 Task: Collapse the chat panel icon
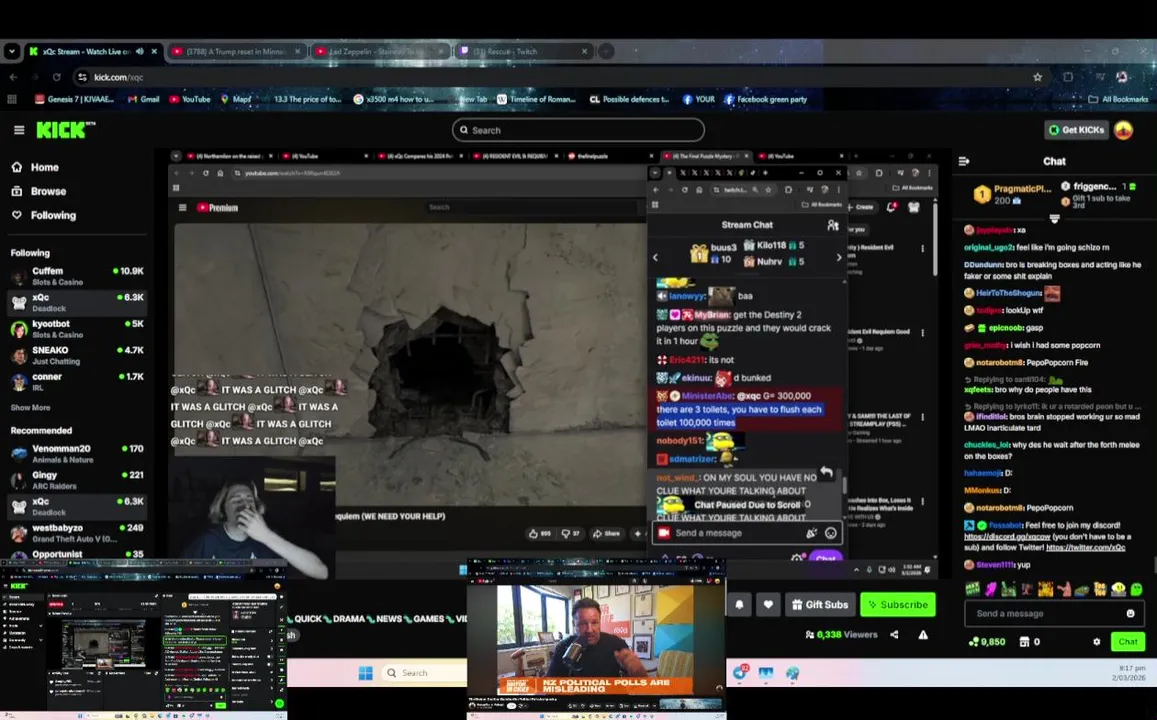coord(964,161)
